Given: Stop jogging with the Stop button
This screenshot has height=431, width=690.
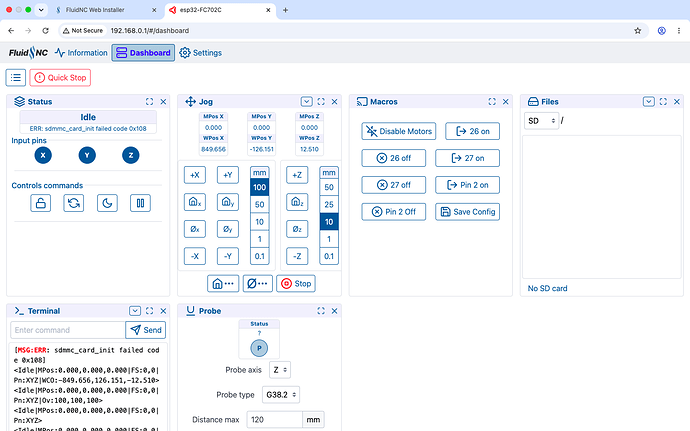Looking at the screenshot, I should click(296, 284).
